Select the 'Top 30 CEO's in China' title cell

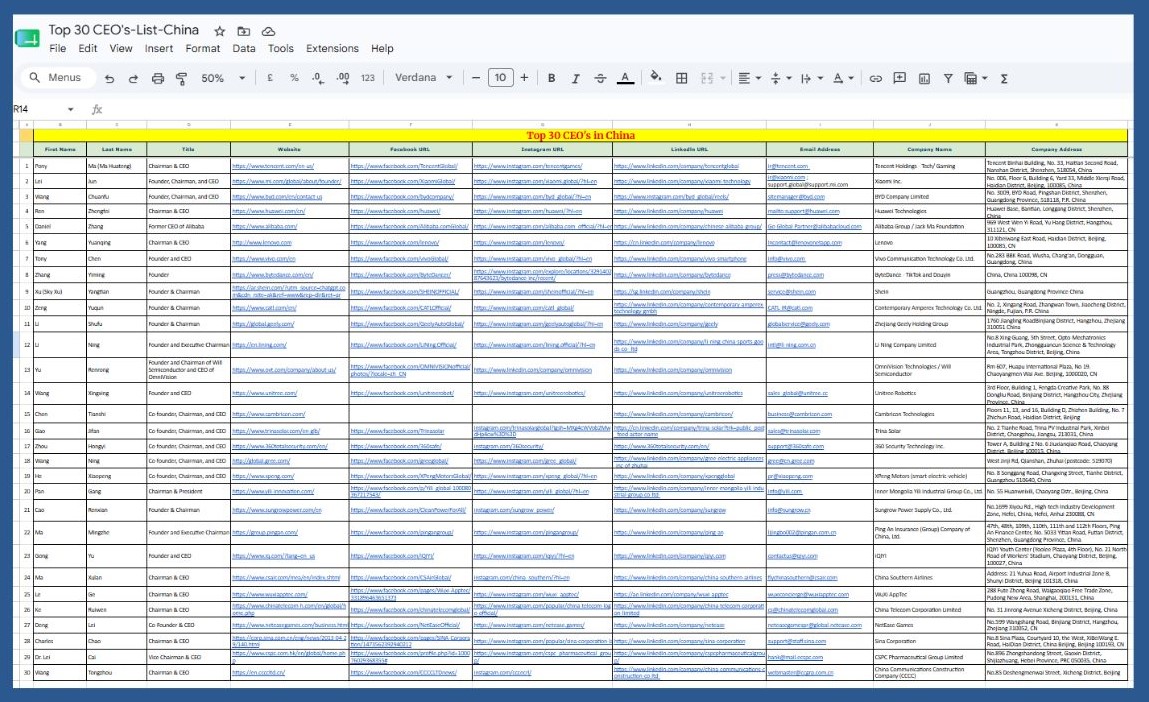click(x=580, y=135)
